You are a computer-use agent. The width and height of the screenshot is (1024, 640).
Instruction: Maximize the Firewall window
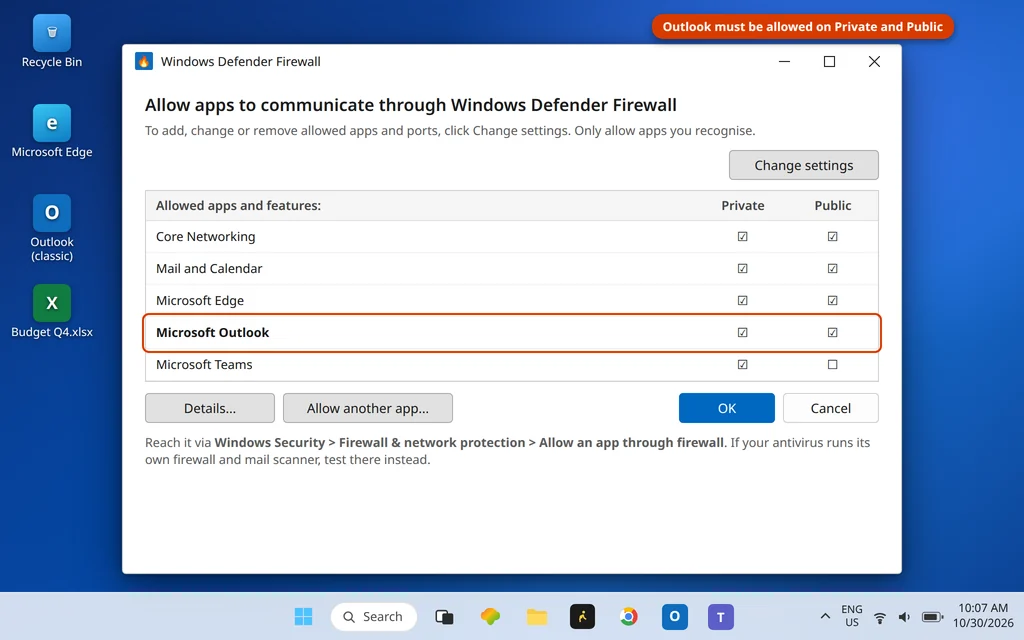[829, 61]
